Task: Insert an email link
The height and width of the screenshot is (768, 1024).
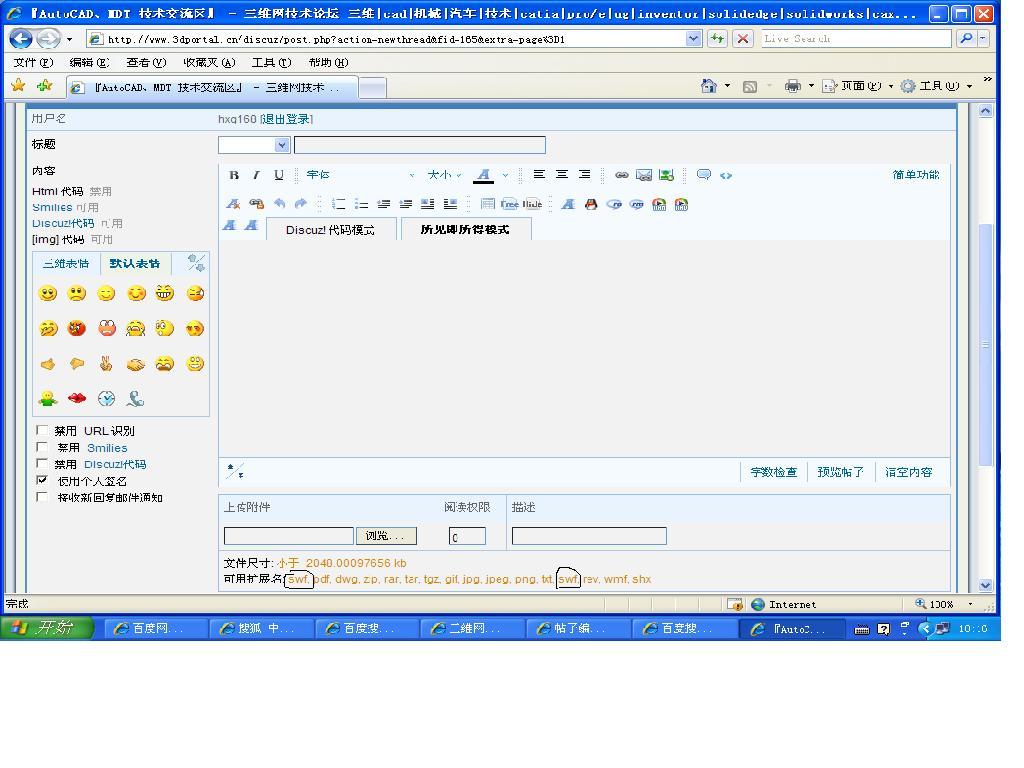Action: tap(644, 175)
